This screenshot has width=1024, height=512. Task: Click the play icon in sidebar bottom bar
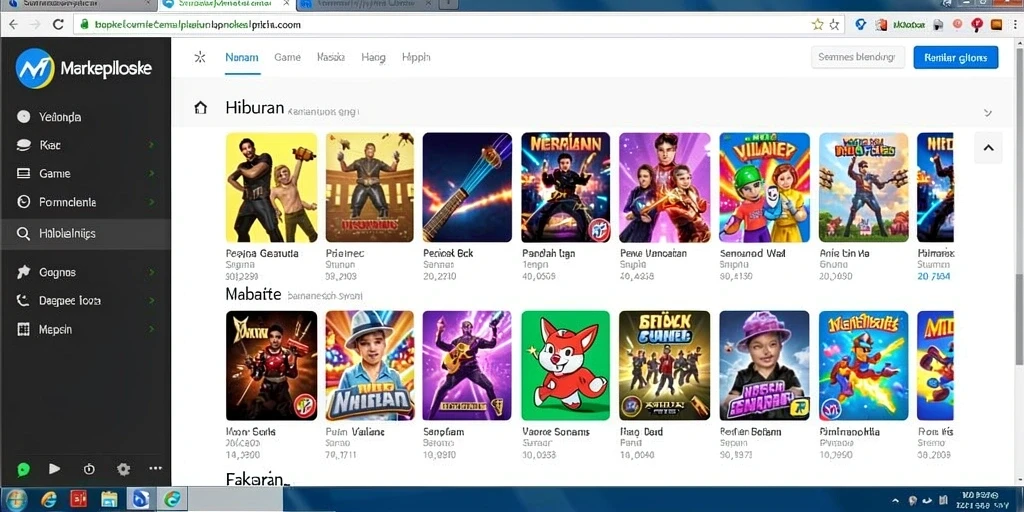point(55,468)
